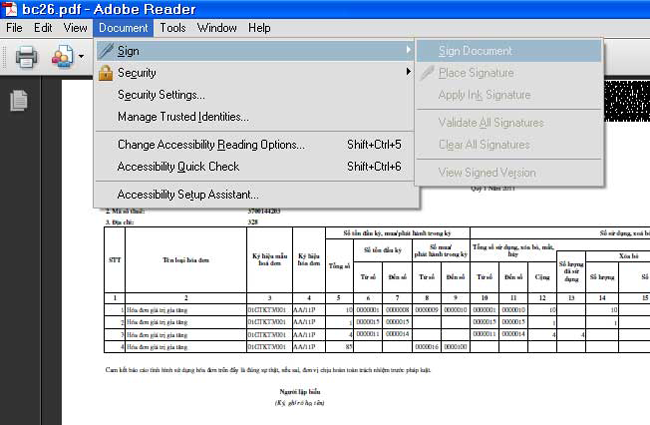Click cell 0000016 in row 4
The image size is (650, 425).
427,347
